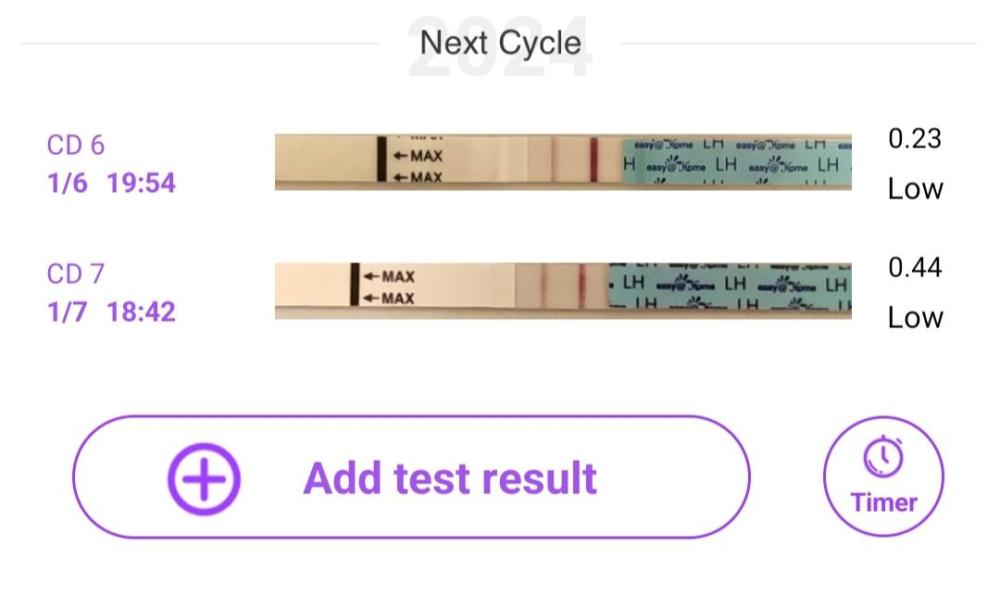Open the CD 6 test strip photo

point(563,162)
